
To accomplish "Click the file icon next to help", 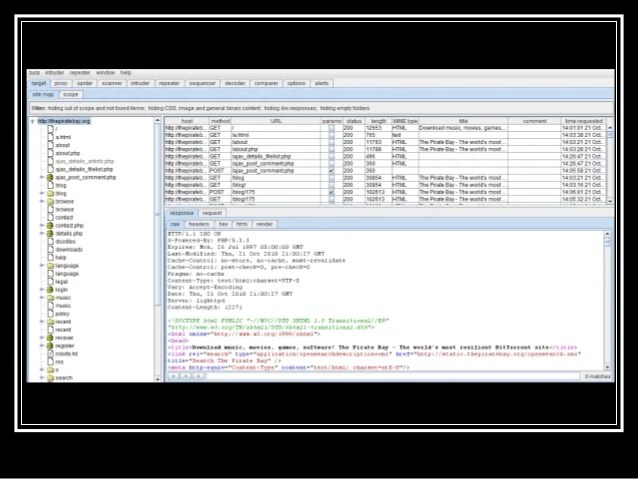I will (50, 258).
